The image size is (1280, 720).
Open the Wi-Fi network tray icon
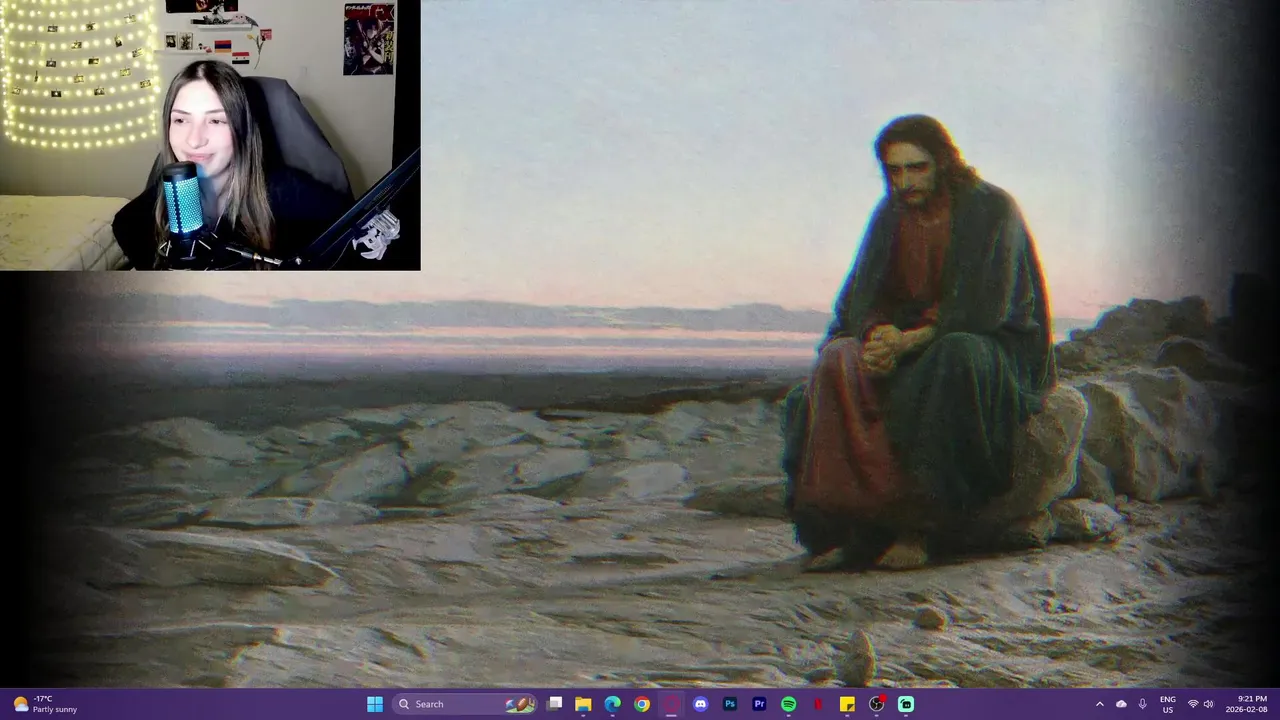coord(1193,704)
